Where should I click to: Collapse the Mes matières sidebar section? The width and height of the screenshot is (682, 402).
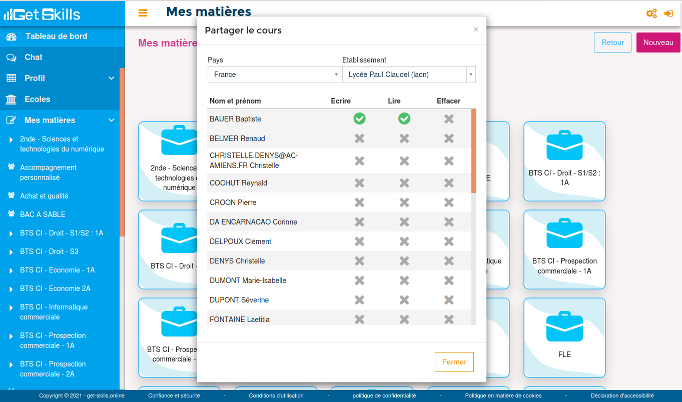click(x=111, y=120)
